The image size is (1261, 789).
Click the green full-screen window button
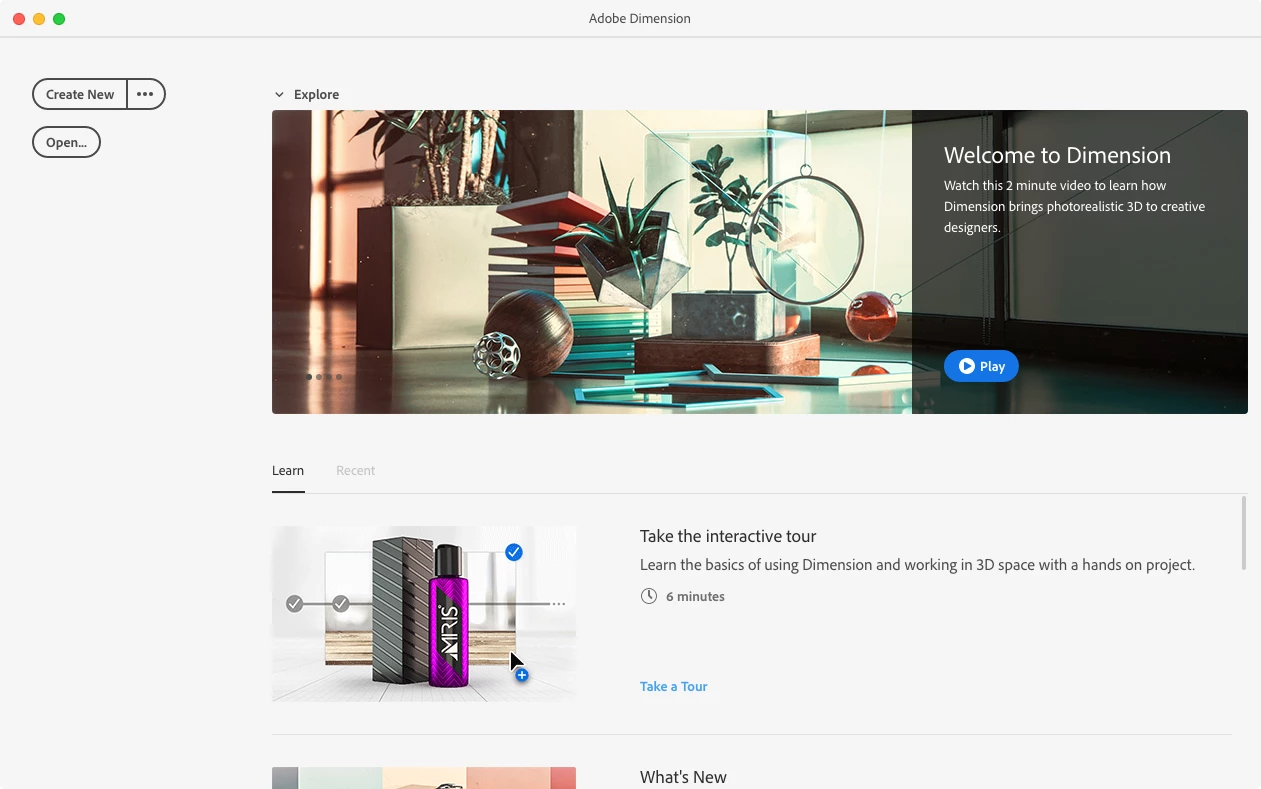coord(59,19)
